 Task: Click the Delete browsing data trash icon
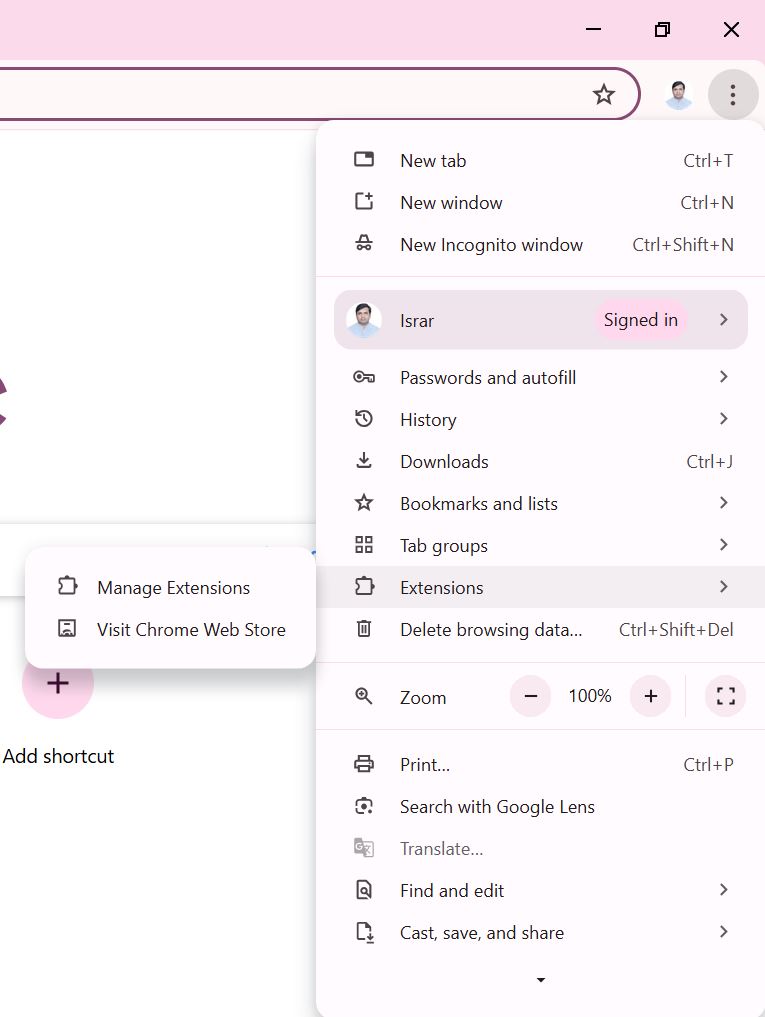coord(364,629)
